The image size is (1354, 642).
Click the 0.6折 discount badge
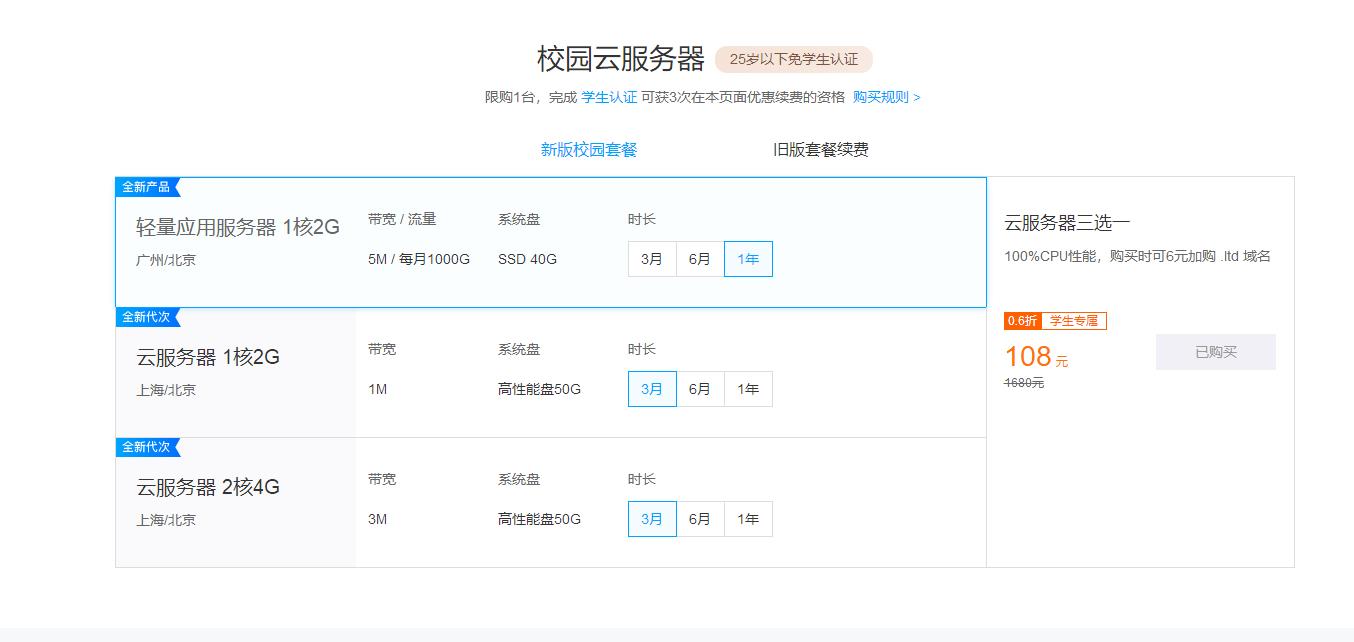coord(1022,321)
